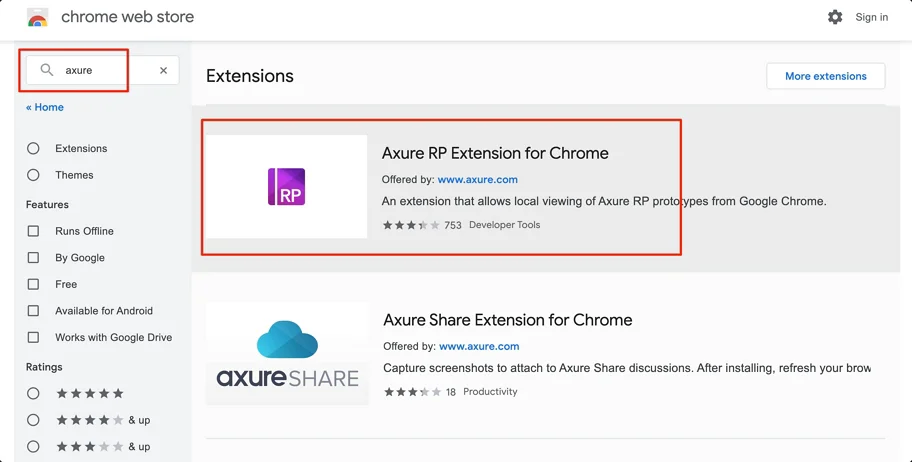Click the Productivity category label

490,392
